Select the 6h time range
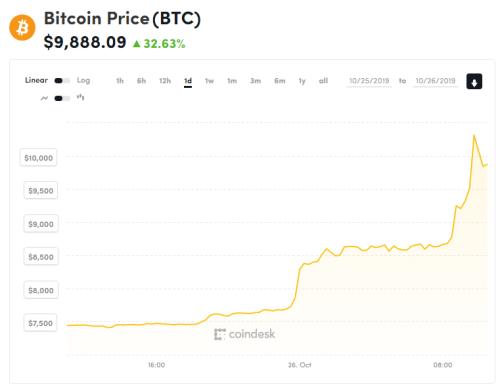This screenshot has width=500, height=385. (x=141, y=81)
